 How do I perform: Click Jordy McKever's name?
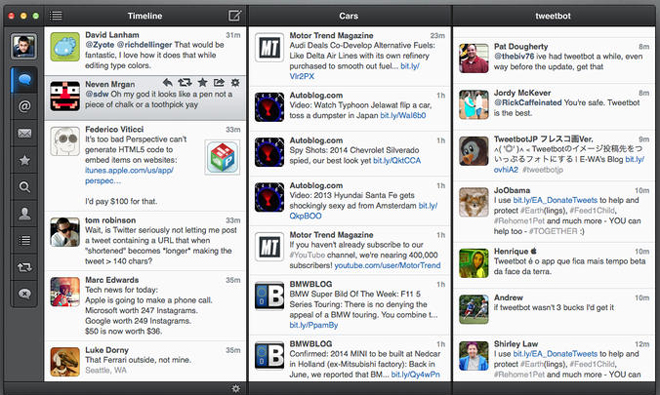click(x=522, y=93)
